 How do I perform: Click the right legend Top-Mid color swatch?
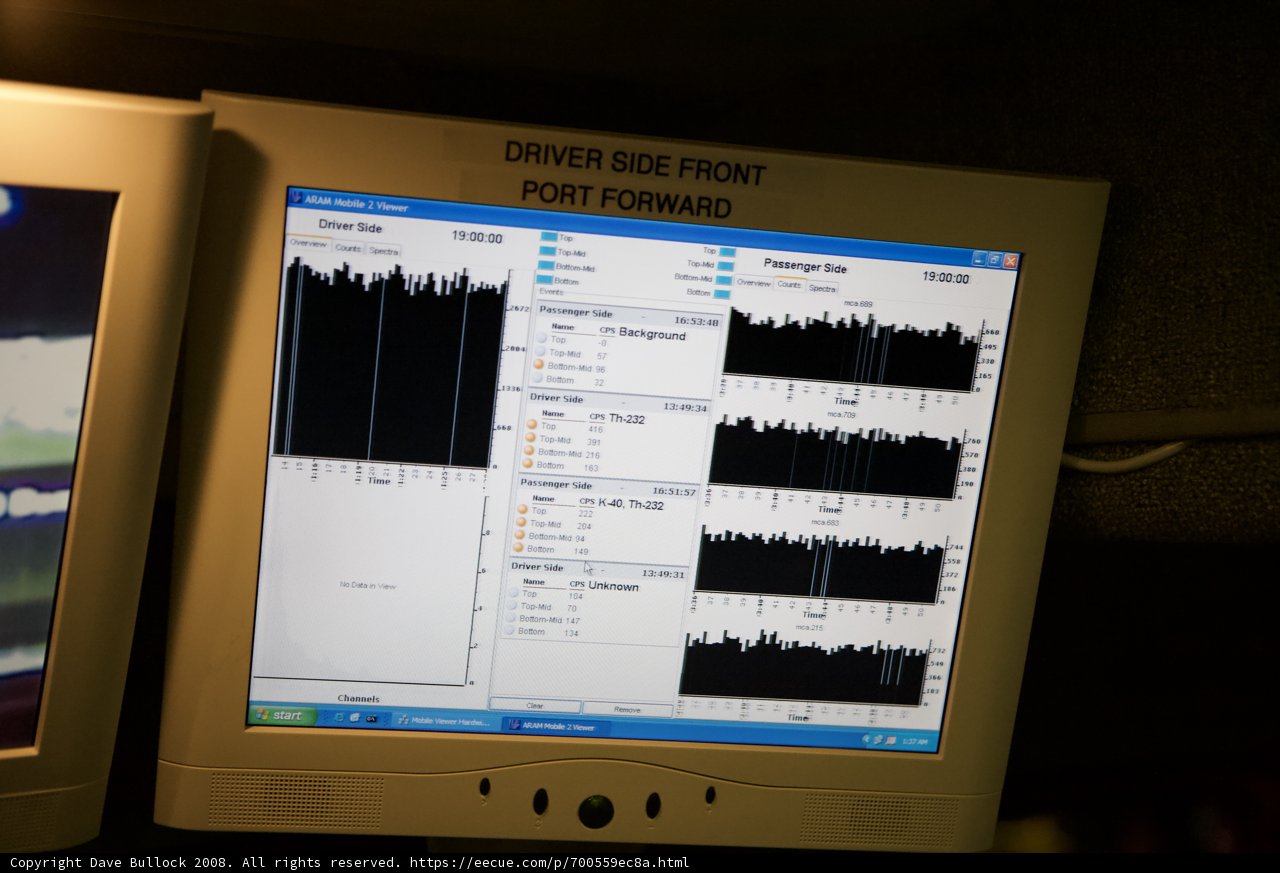(726, 266)
